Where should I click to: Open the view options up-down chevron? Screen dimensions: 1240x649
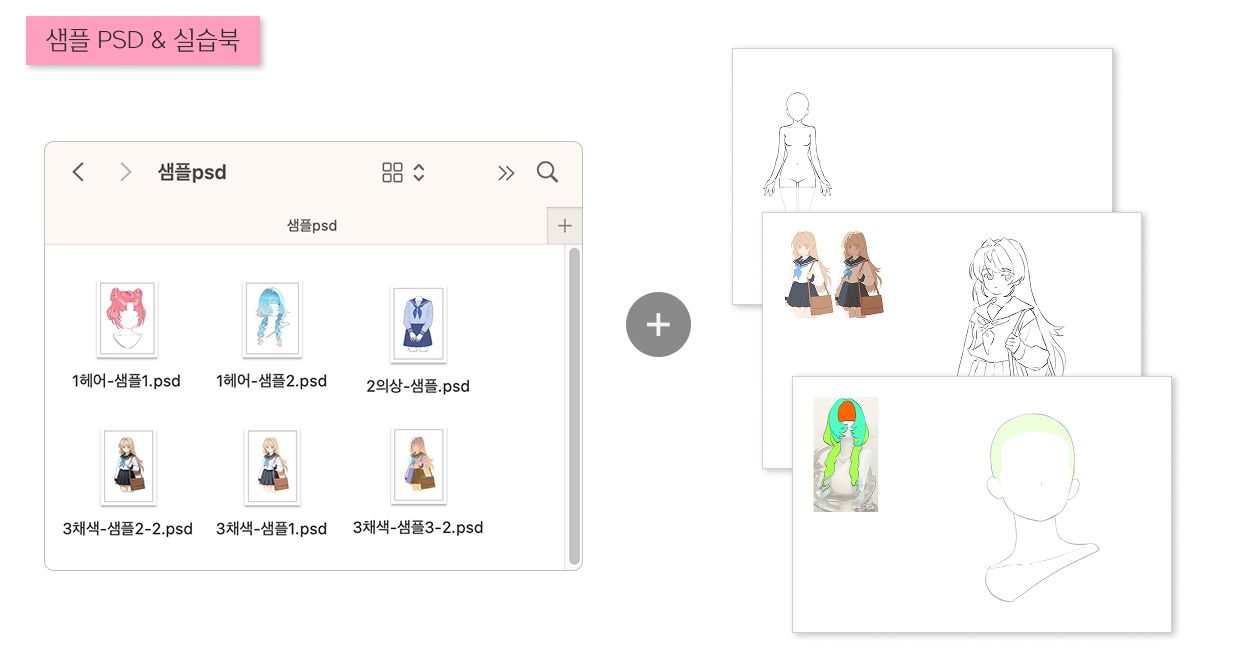point(419,173)
